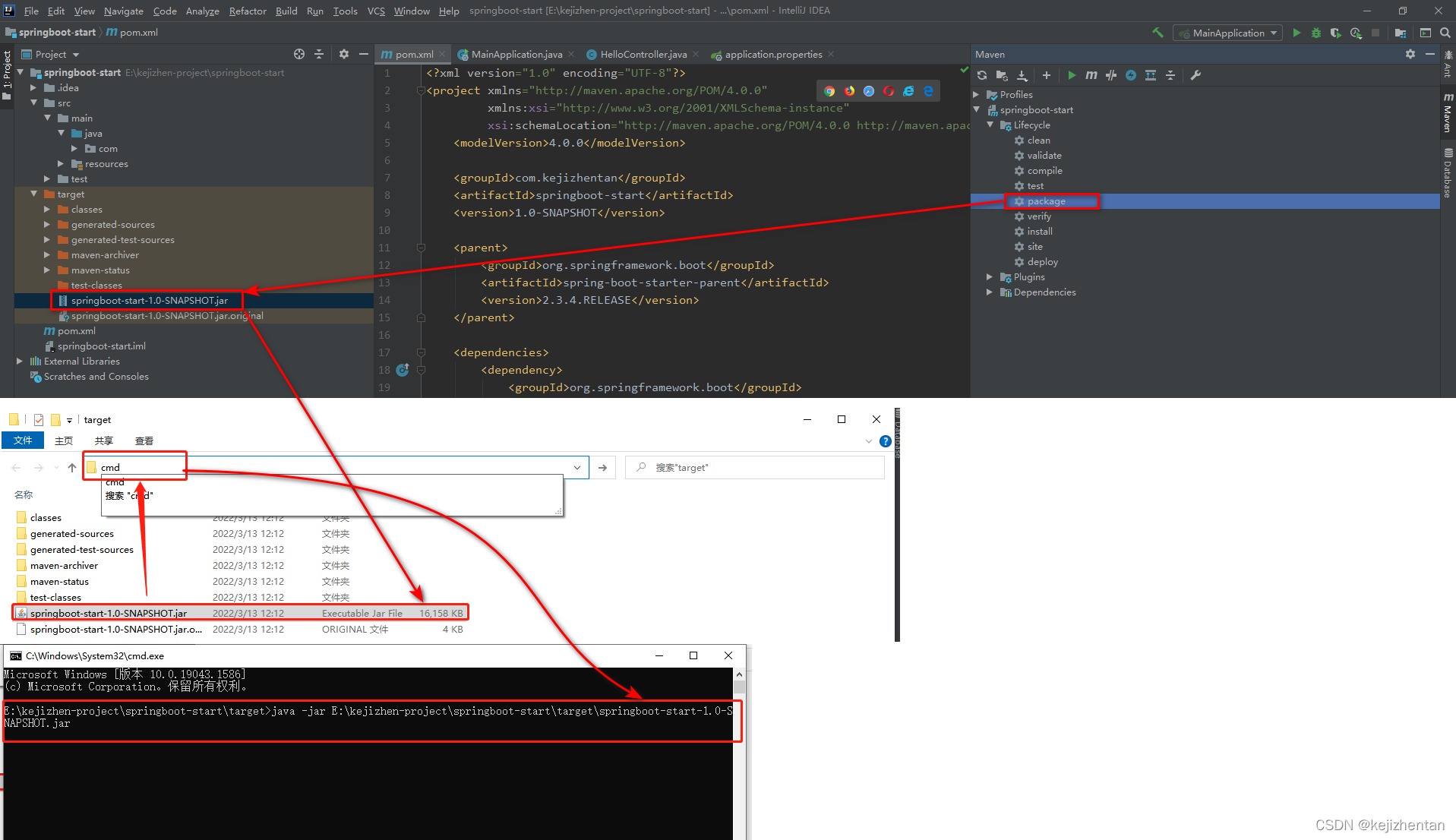Toggle Skip Tests mode in Maven toolbar
Viewport: 1456px width, 840px height.
1131,75
